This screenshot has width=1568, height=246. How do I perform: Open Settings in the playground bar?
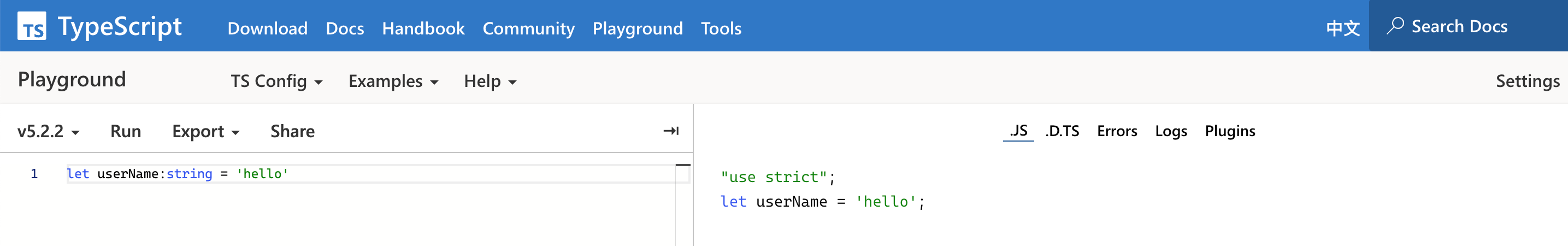pos(1527,81)
